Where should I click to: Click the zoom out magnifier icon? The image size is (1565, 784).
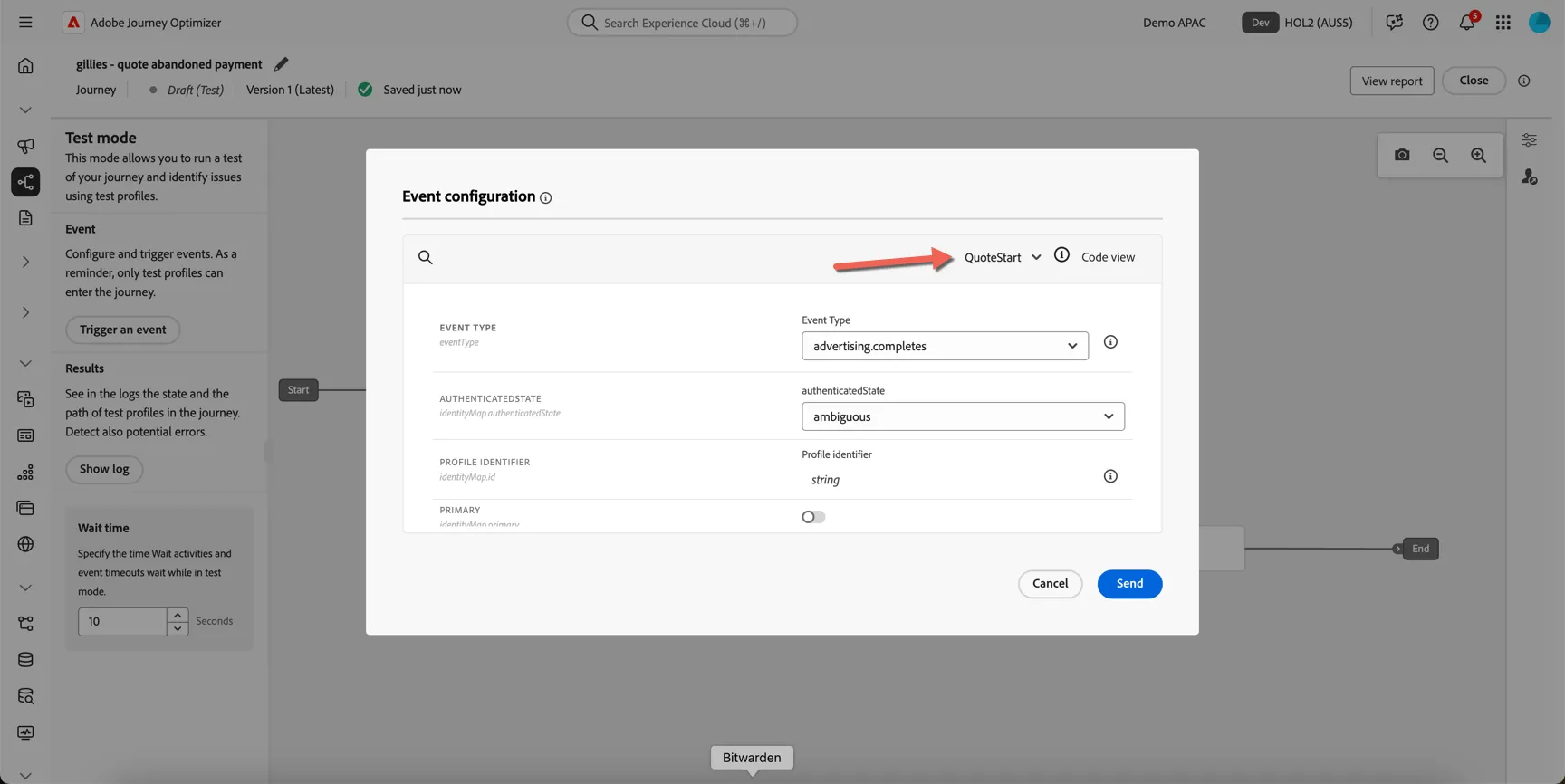1440,155
